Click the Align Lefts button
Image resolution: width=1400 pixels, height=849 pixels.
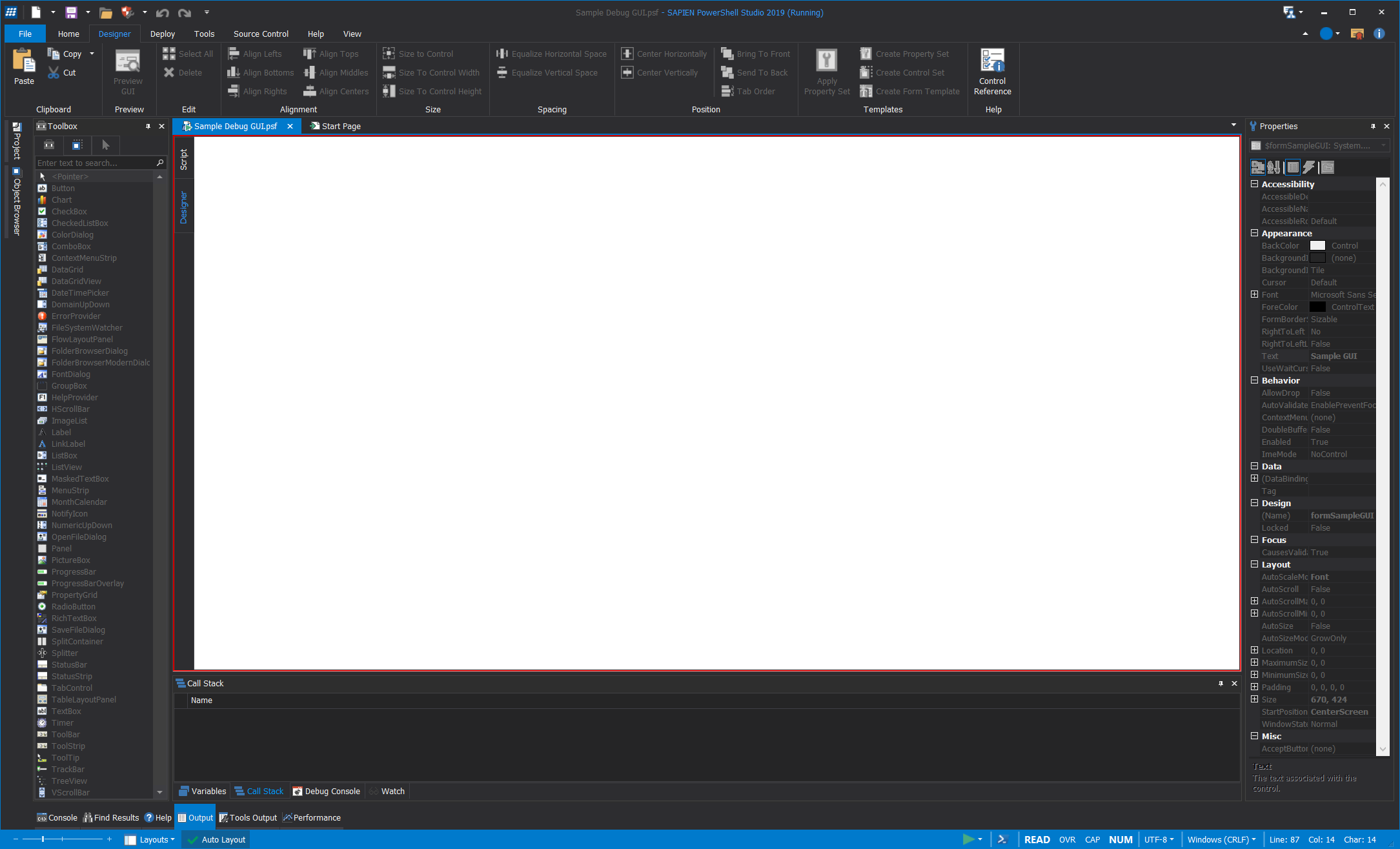255,54
